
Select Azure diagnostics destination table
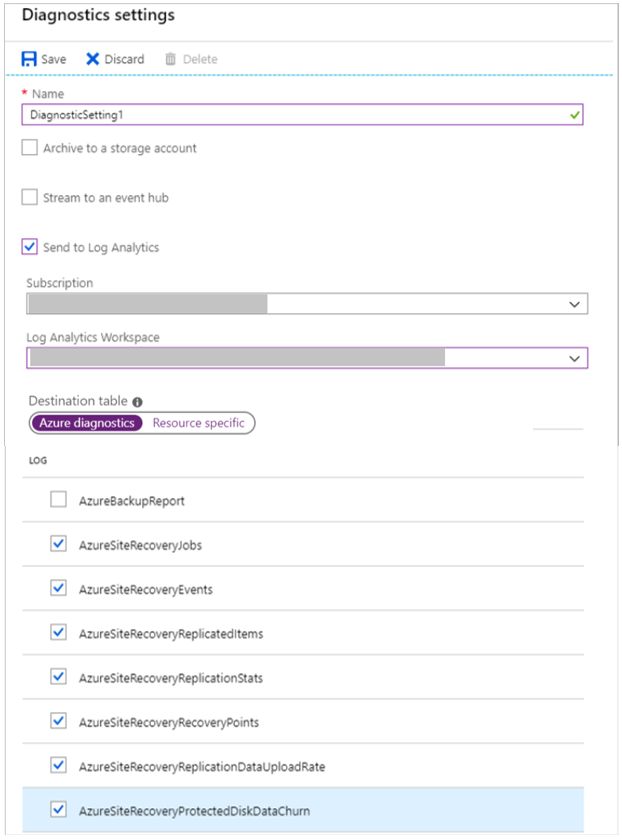[x=87, y=423]
